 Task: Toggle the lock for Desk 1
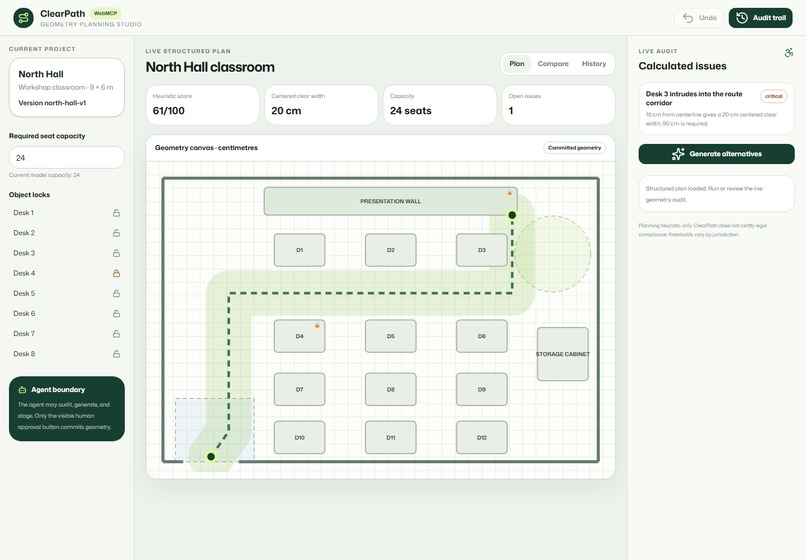tap(116, 213)
